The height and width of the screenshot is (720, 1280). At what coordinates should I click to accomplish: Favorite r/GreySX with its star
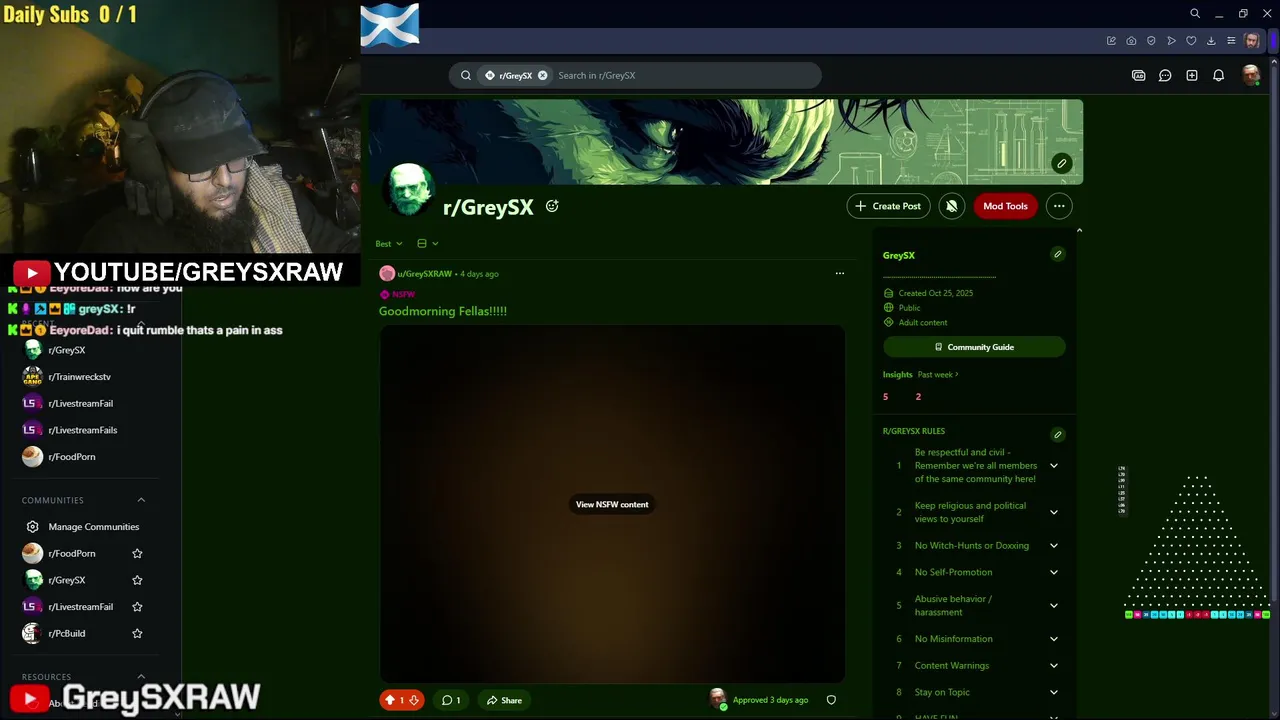137,580
